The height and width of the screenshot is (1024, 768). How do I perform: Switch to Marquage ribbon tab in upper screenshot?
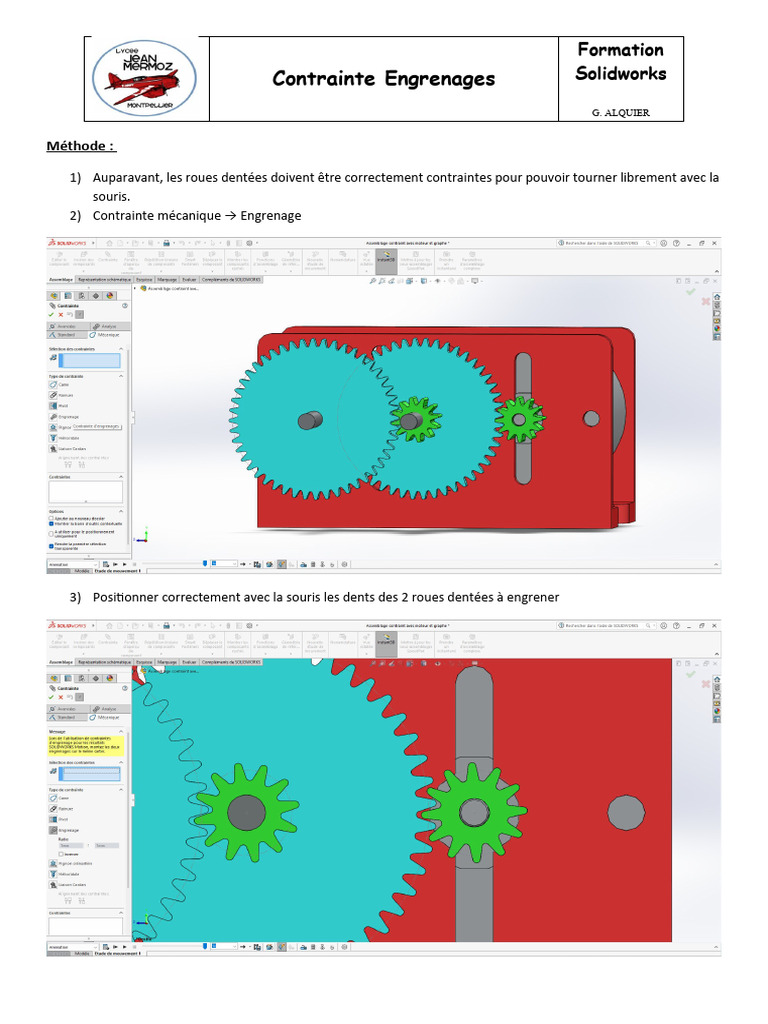pos(167,280)
